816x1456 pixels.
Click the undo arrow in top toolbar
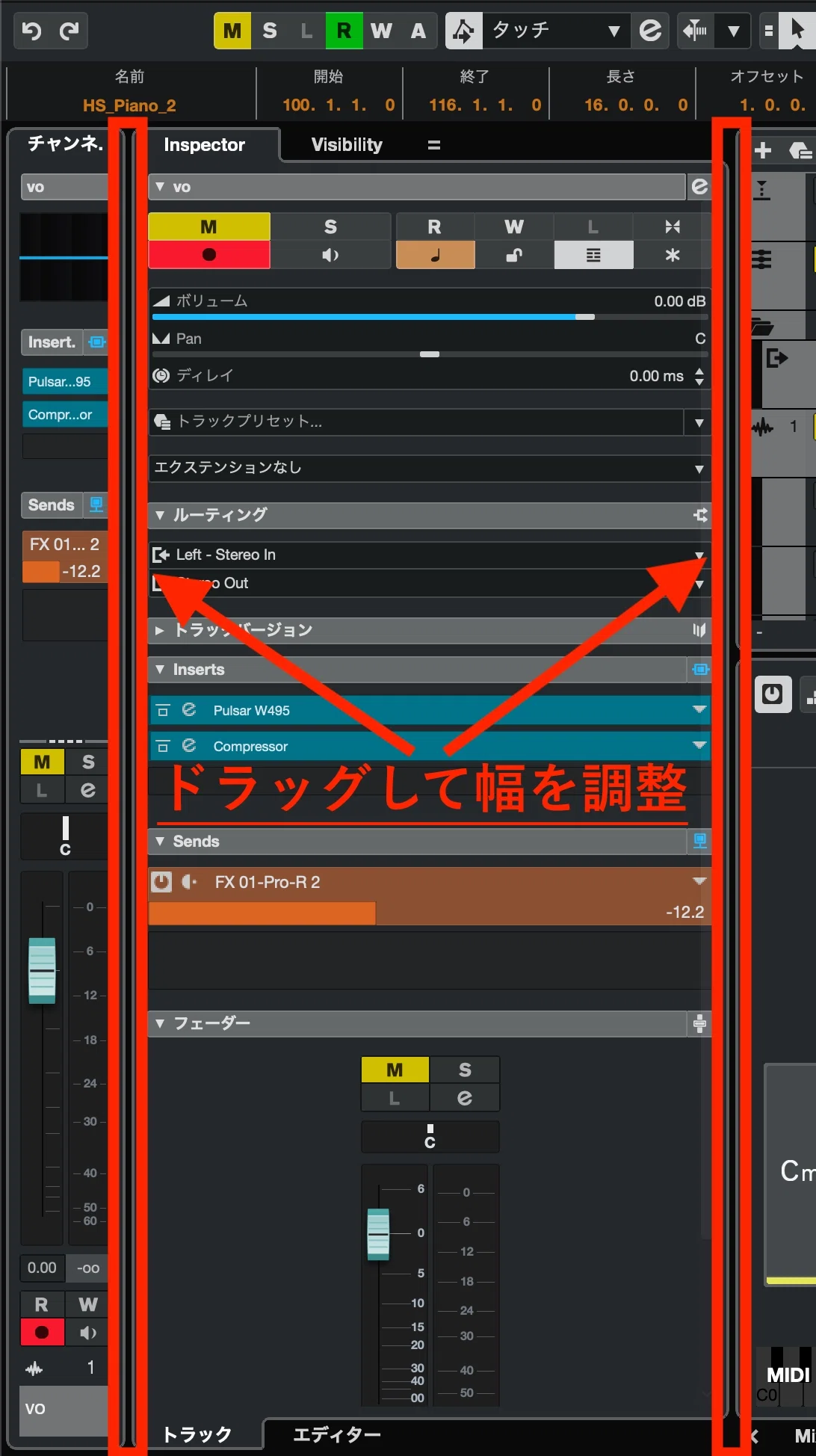tap(32, 31)
